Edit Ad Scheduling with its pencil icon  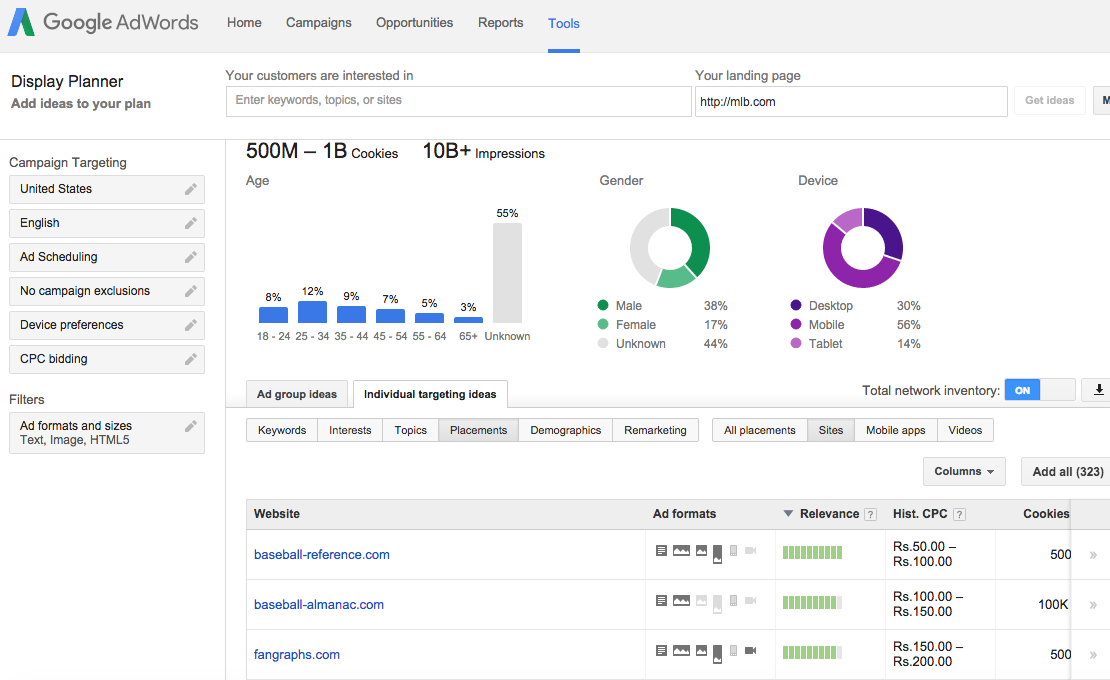click(x=190, y=257)
